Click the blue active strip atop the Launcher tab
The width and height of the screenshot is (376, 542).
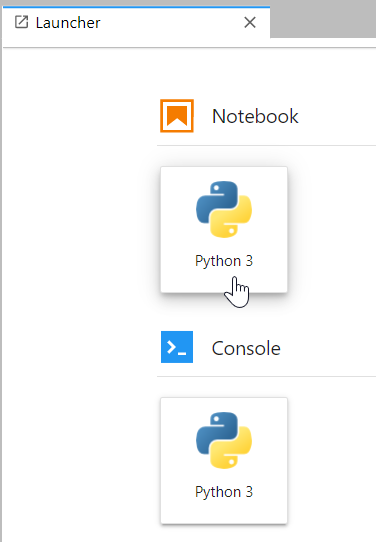[x=136, y=7]
